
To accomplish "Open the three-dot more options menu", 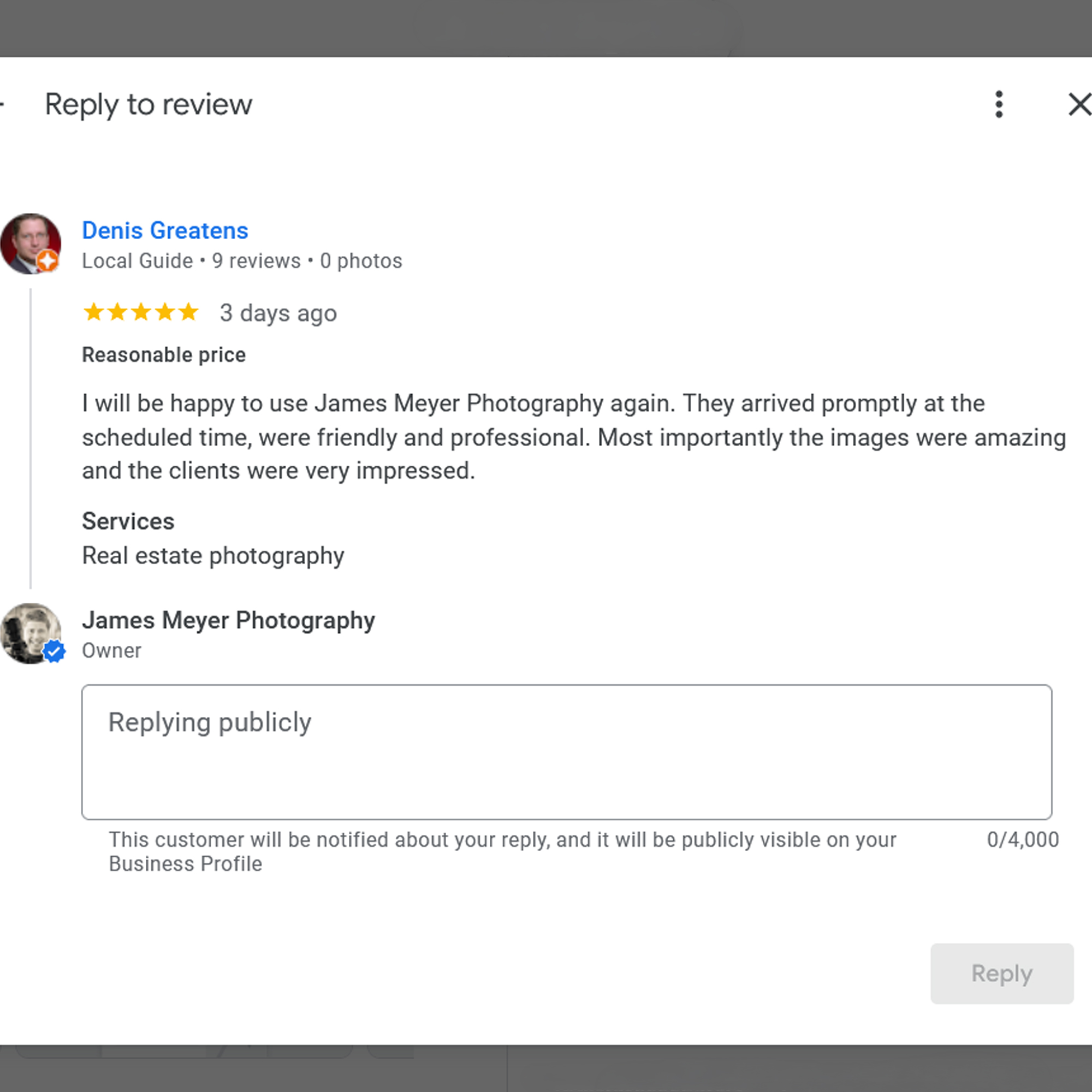I will tap(999, 105).
